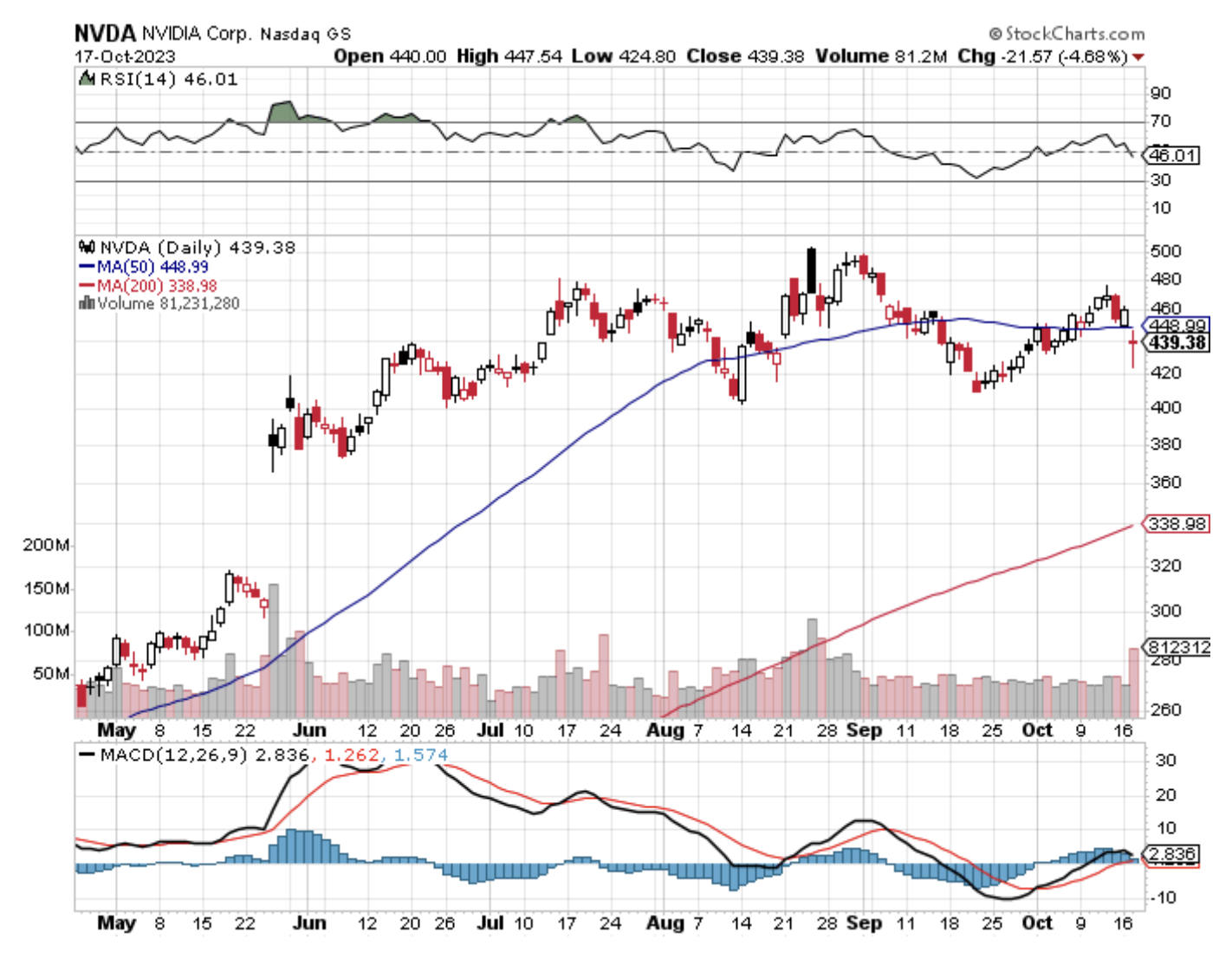
Task: Click the 480 price axis label
Action: pos(1165,280)
